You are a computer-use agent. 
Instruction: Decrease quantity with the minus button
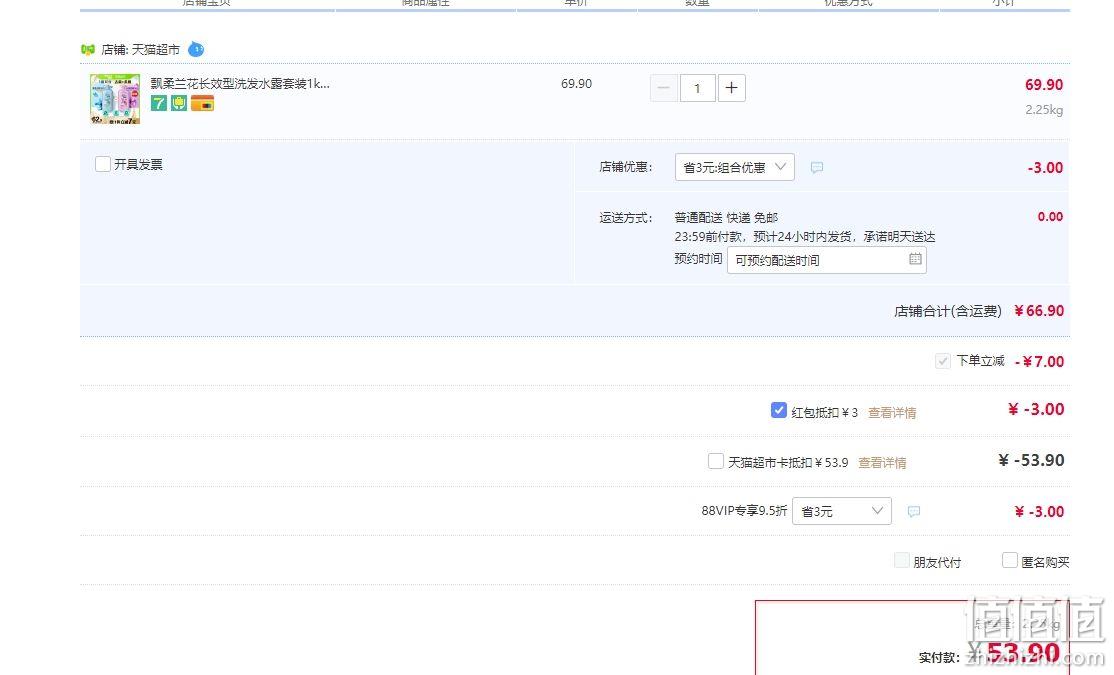coord(664,88)
